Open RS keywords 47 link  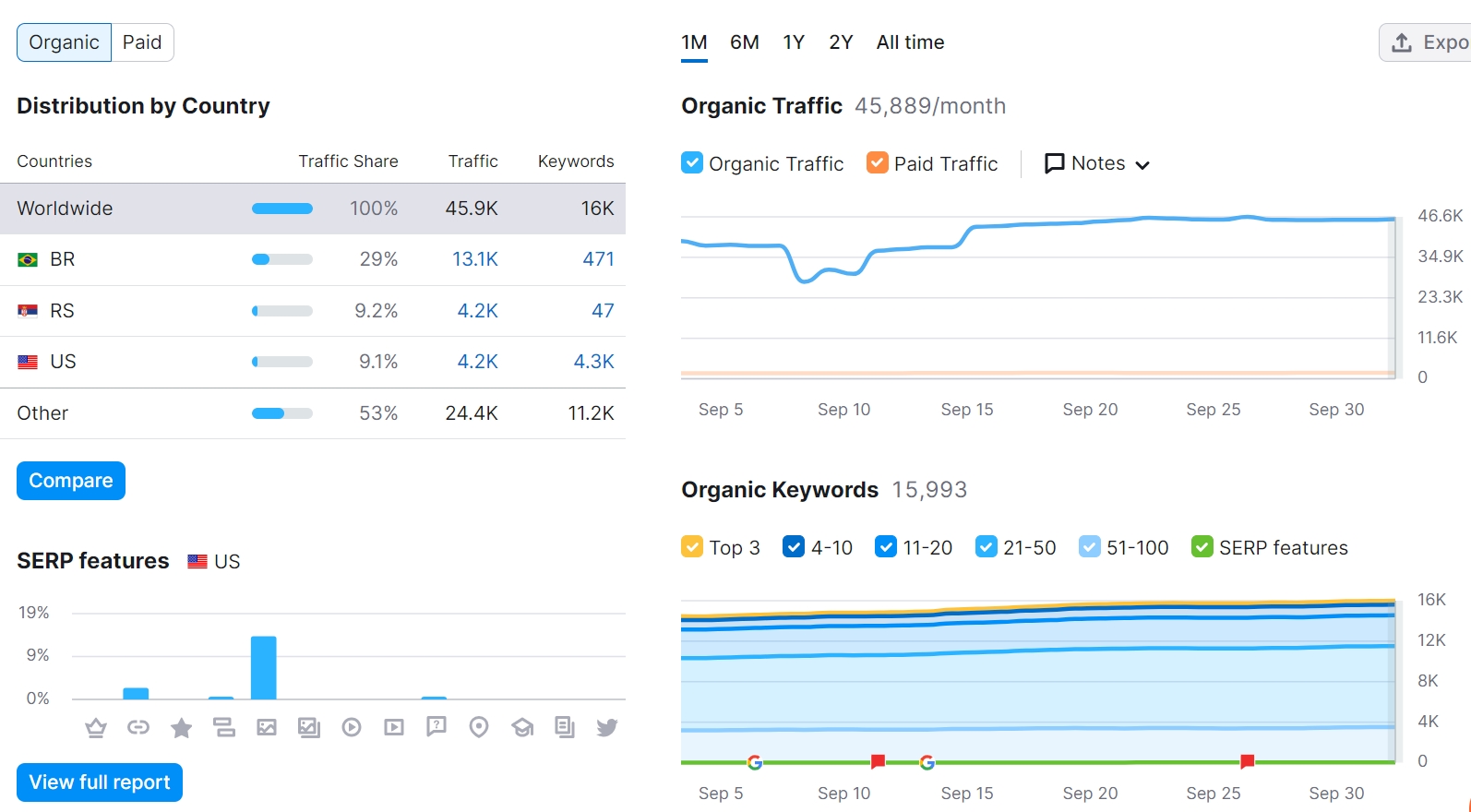603,311
